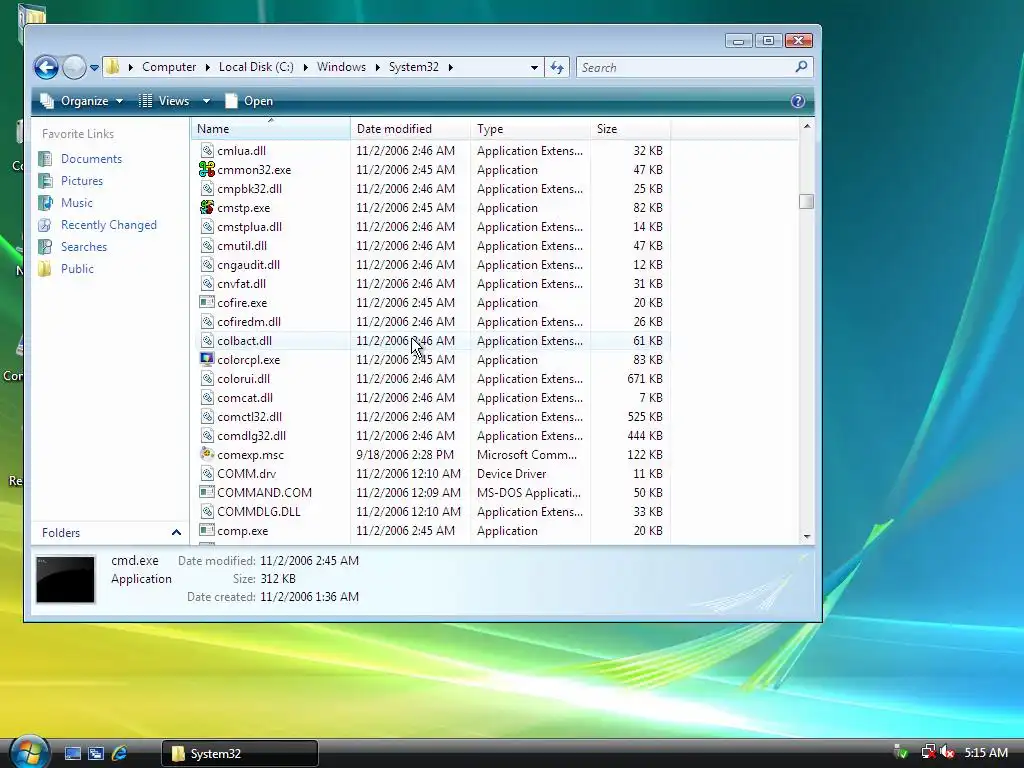Screen dimensions: 1024x768
Task: Expand arrow after Windows breadcrumb
Action: point(377,67)
